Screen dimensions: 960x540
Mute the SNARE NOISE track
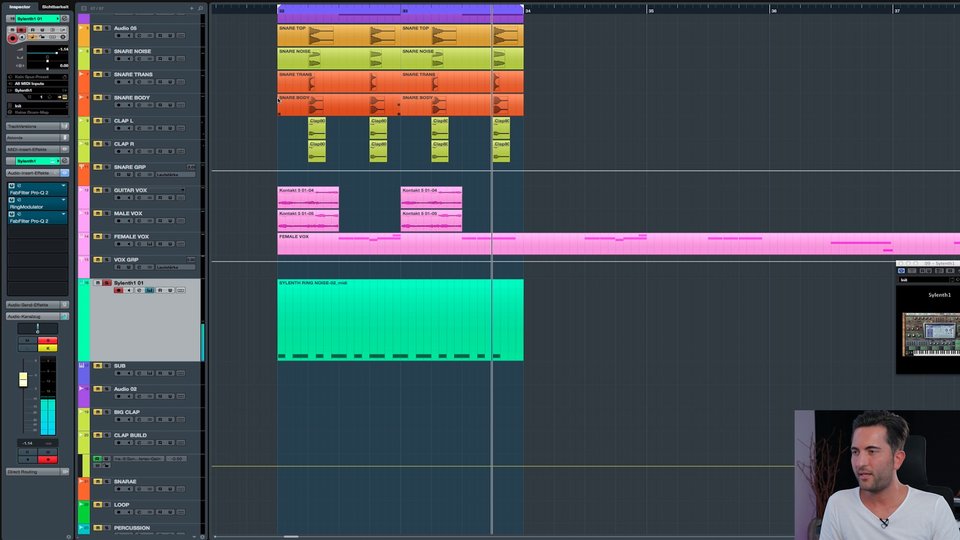(97, 51)
